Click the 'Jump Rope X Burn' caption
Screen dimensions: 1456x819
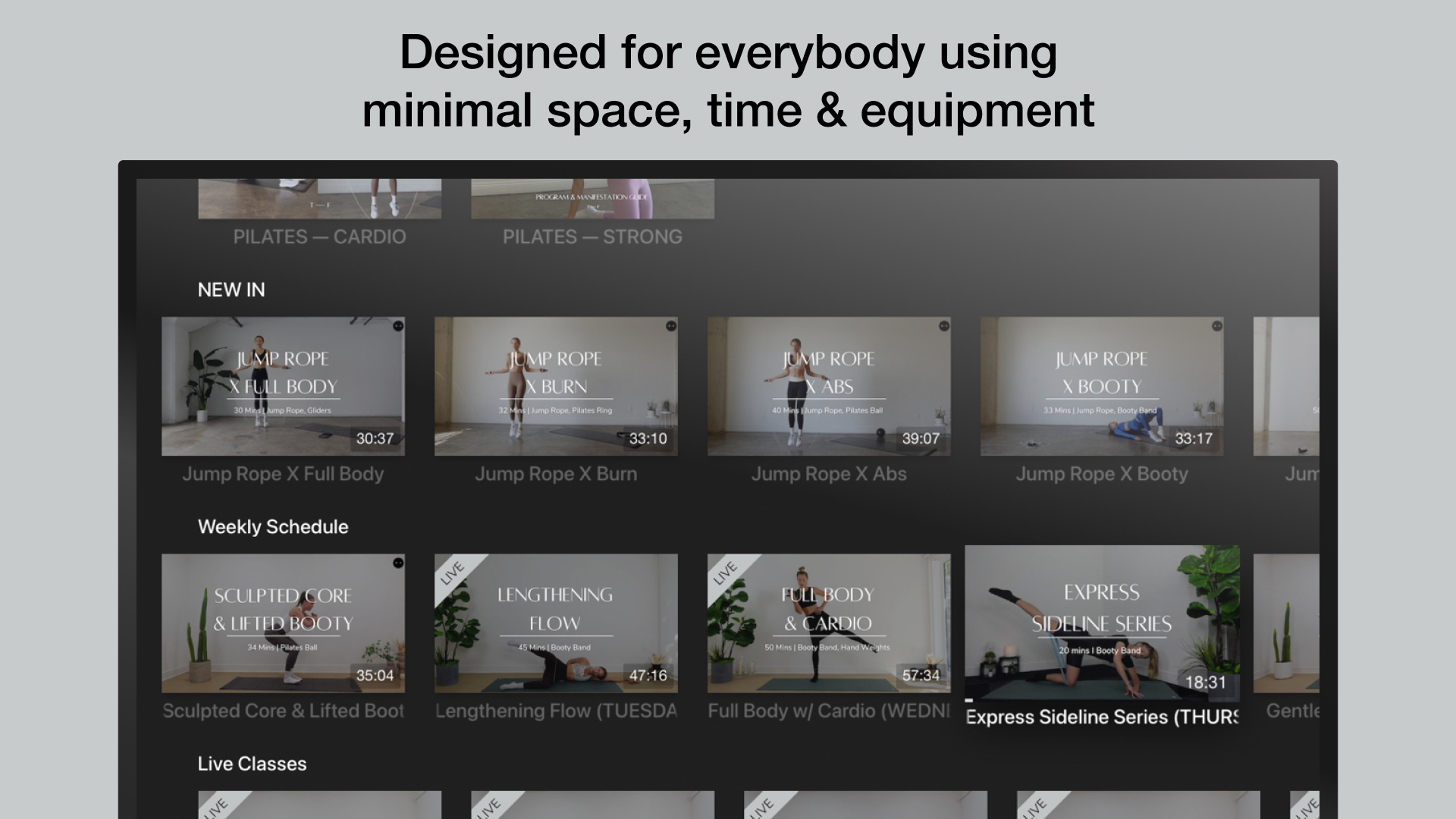click(x=556, y=474)
